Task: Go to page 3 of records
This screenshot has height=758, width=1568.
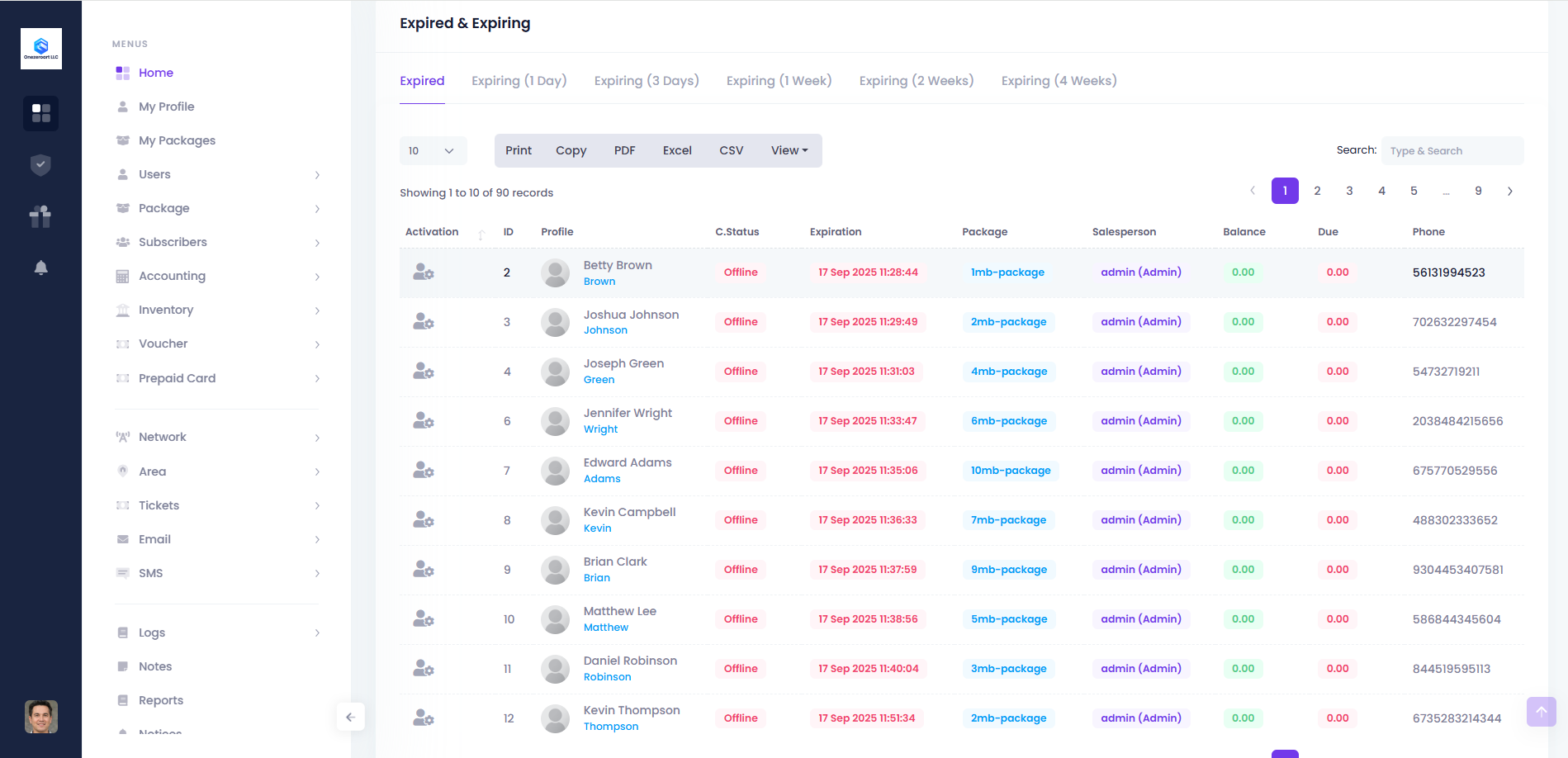Action: click(1349, 191)
